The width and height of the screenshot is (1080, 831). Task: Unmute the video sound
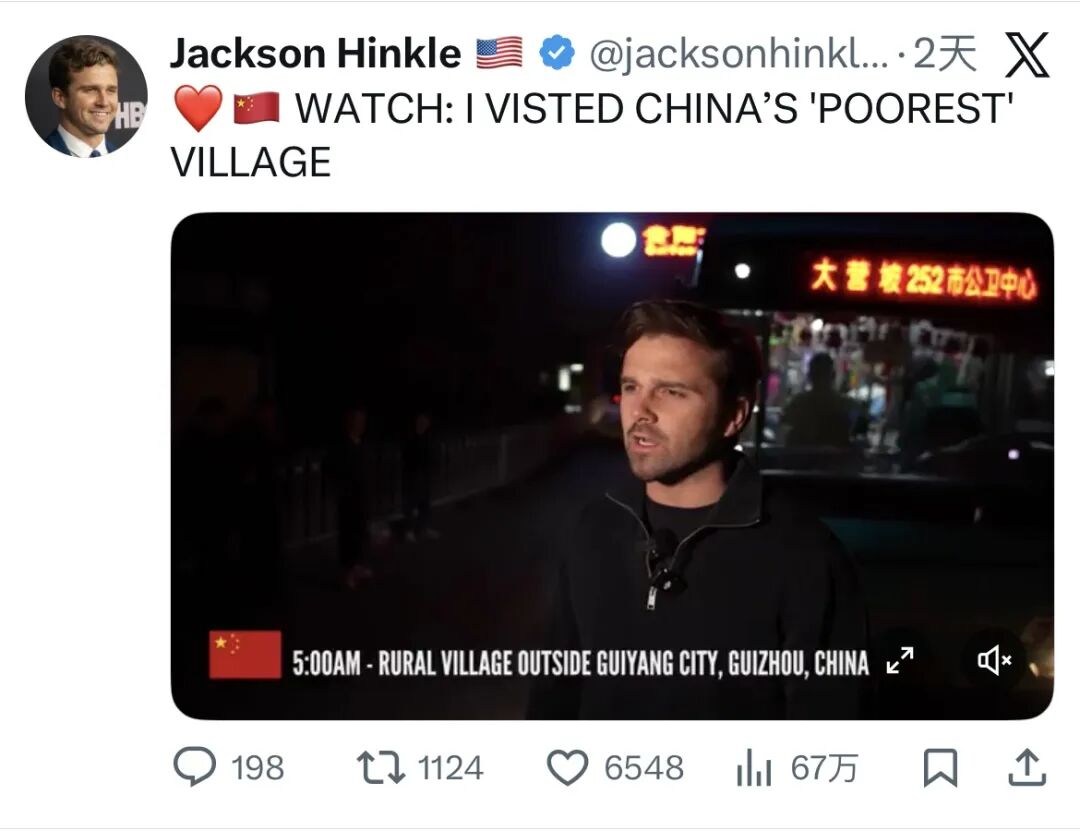[995, 660]
